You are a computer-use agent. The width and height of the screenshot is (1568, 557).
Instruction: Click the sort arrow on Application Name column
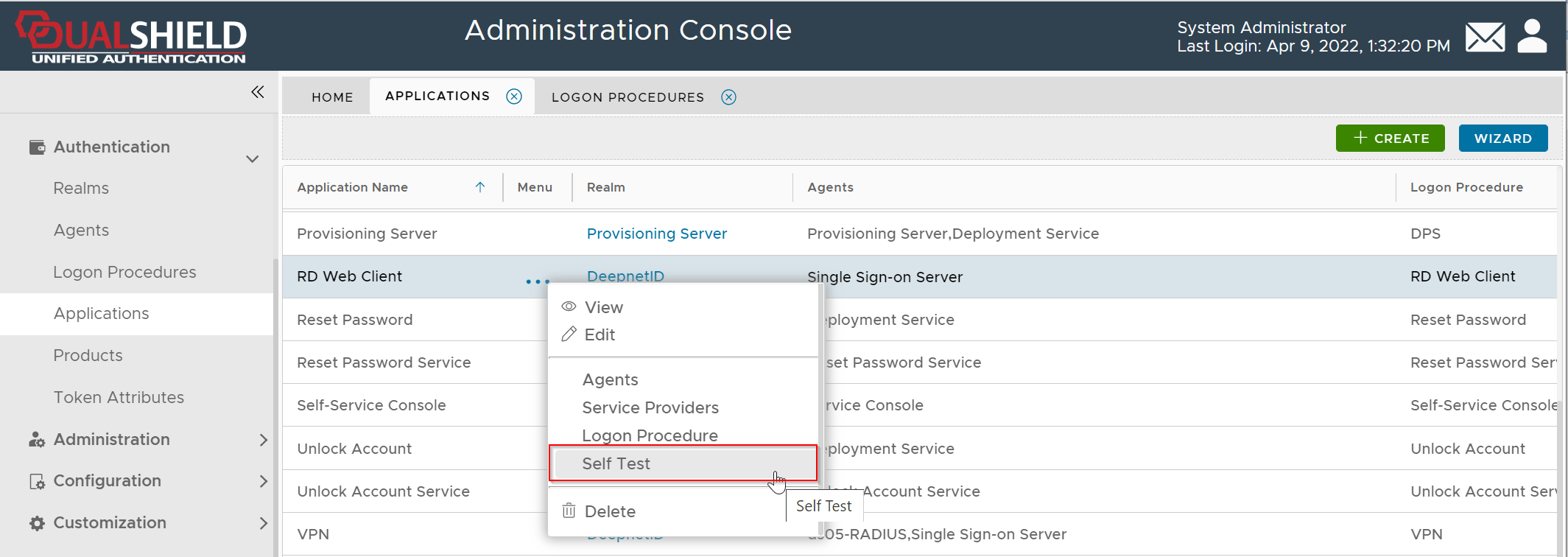[480, 187]
